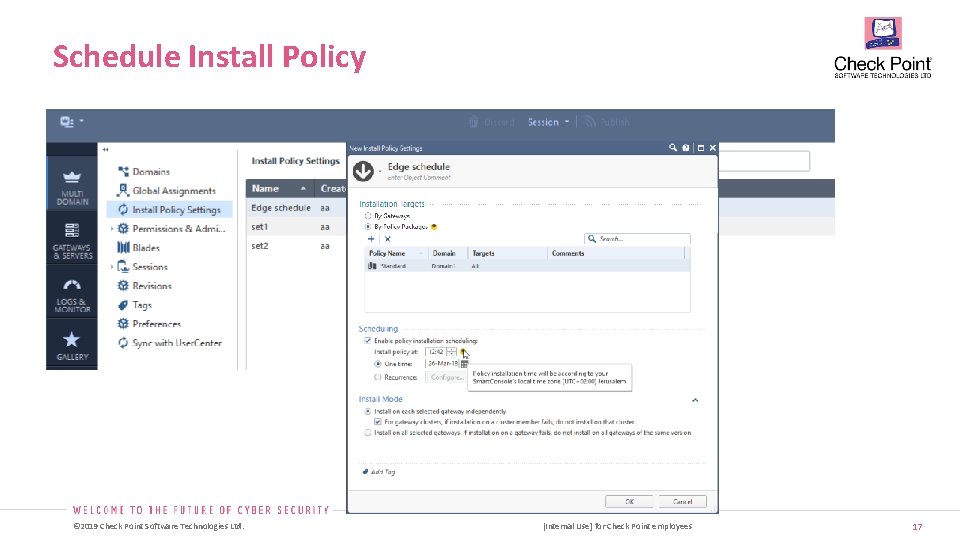This screenshot has height=540, width=960.
Task: Open Global Assignments
Action: tap(167, 190)
